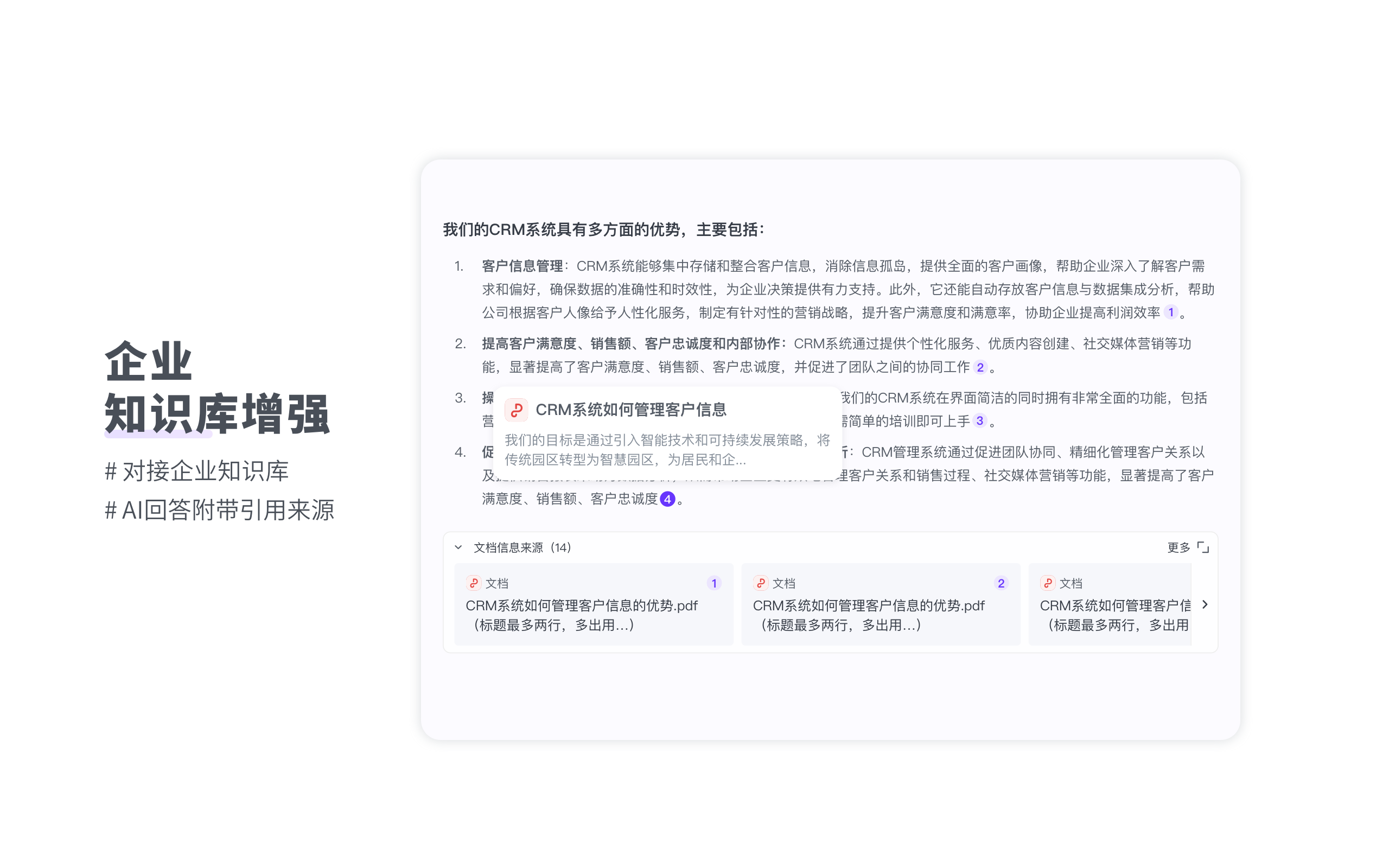Screen dimensions: 1389x868
Task: Click the tagline # AI回答附带引用来源
Action: tap(219, 510)
